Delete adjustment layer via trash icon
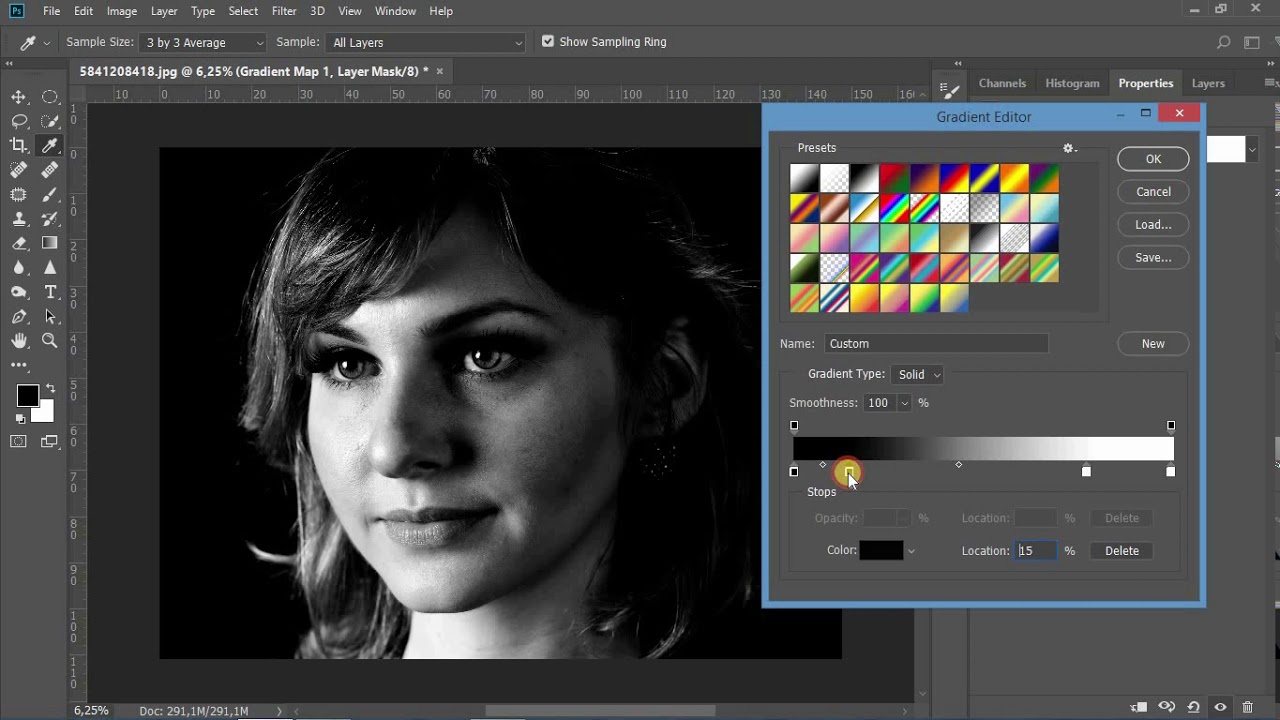 pyautogui.click(x=1247, y=707)
